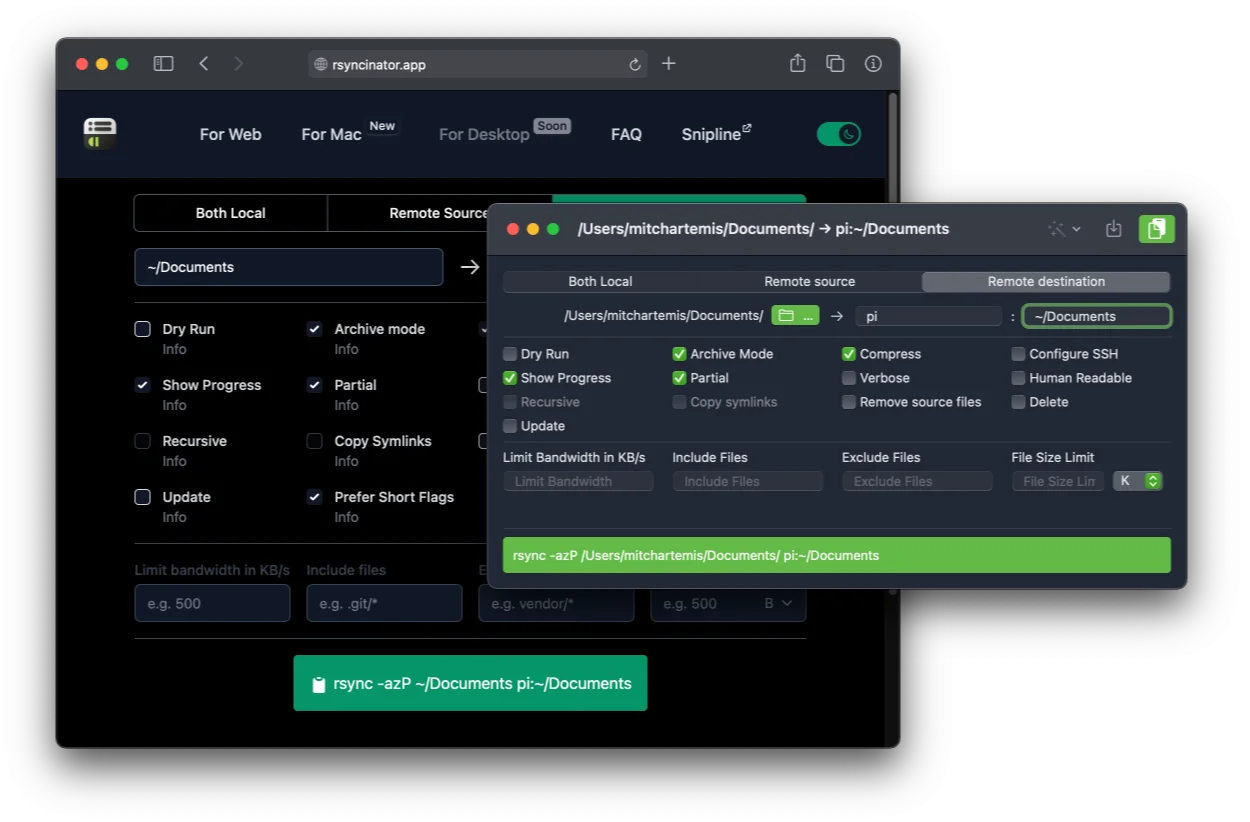
Task: Click the clipboard icon on the rsync command button
Action: [x=319, y=683]
